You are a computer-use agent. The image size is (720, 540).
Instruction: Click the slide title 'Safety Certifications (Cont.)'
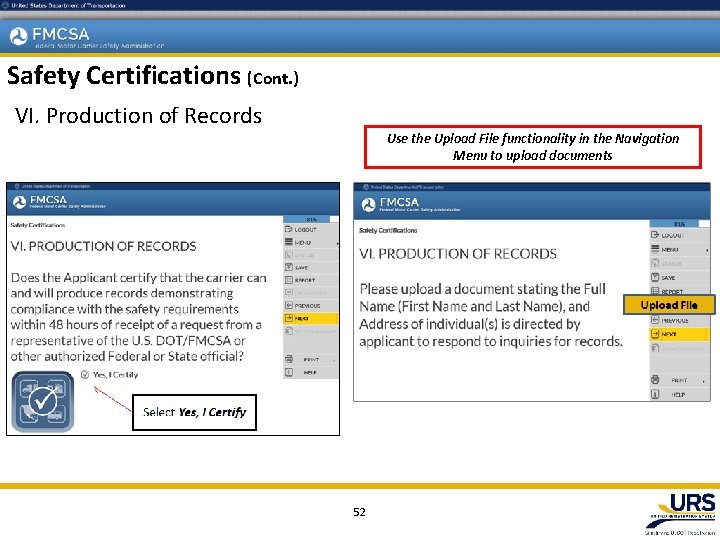click(153, 76)
